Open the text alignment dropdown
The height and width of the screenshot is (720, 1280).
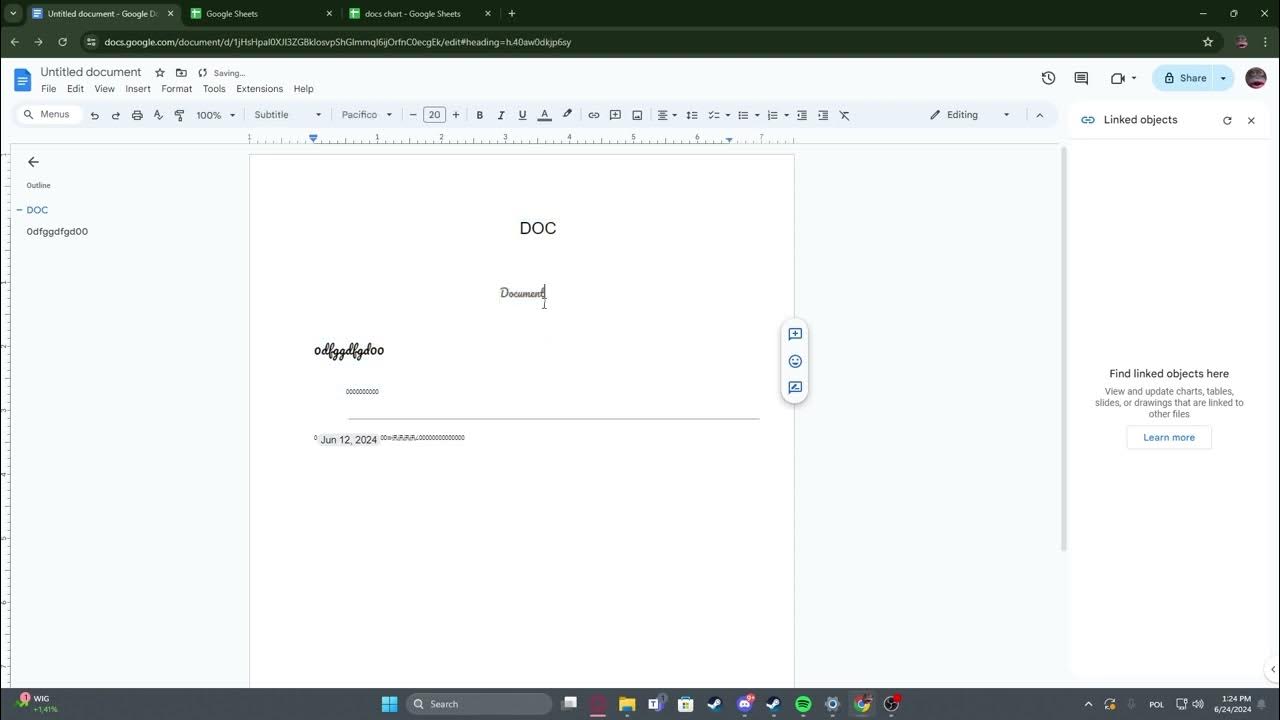click(x=666, y=115)
